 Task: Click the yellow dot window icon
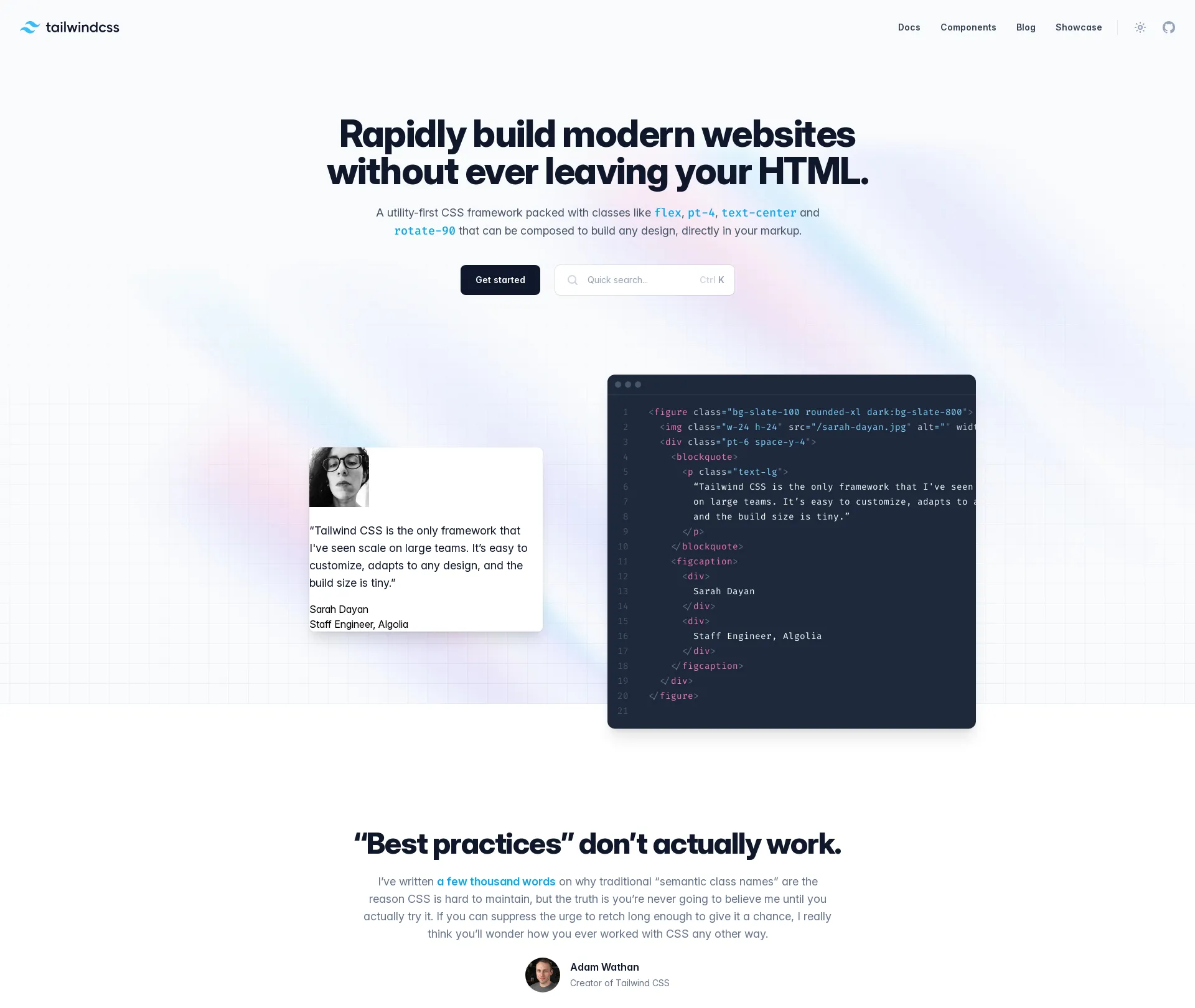point(629,385)
